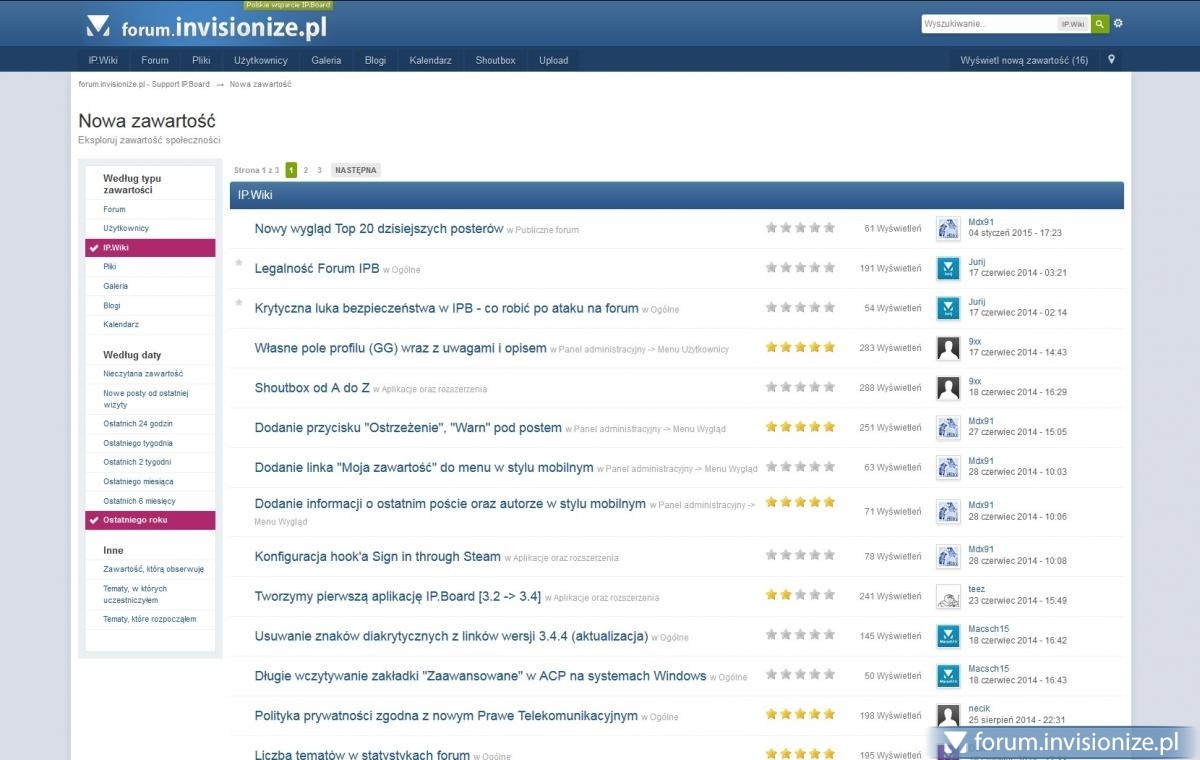
Task: Open topic Shoutbox od A do Z
Action: point(312,387)
